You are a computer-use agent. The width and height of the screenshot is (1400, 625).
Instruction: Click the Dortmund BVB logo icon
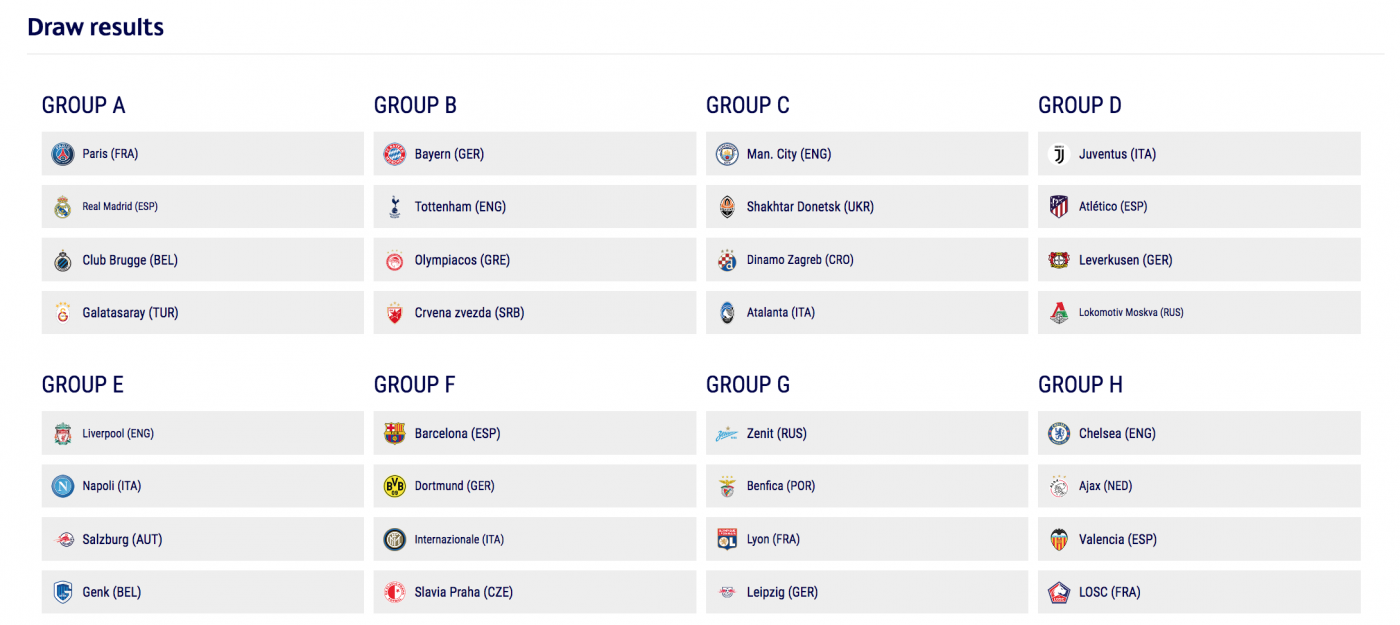coord(395,487)
